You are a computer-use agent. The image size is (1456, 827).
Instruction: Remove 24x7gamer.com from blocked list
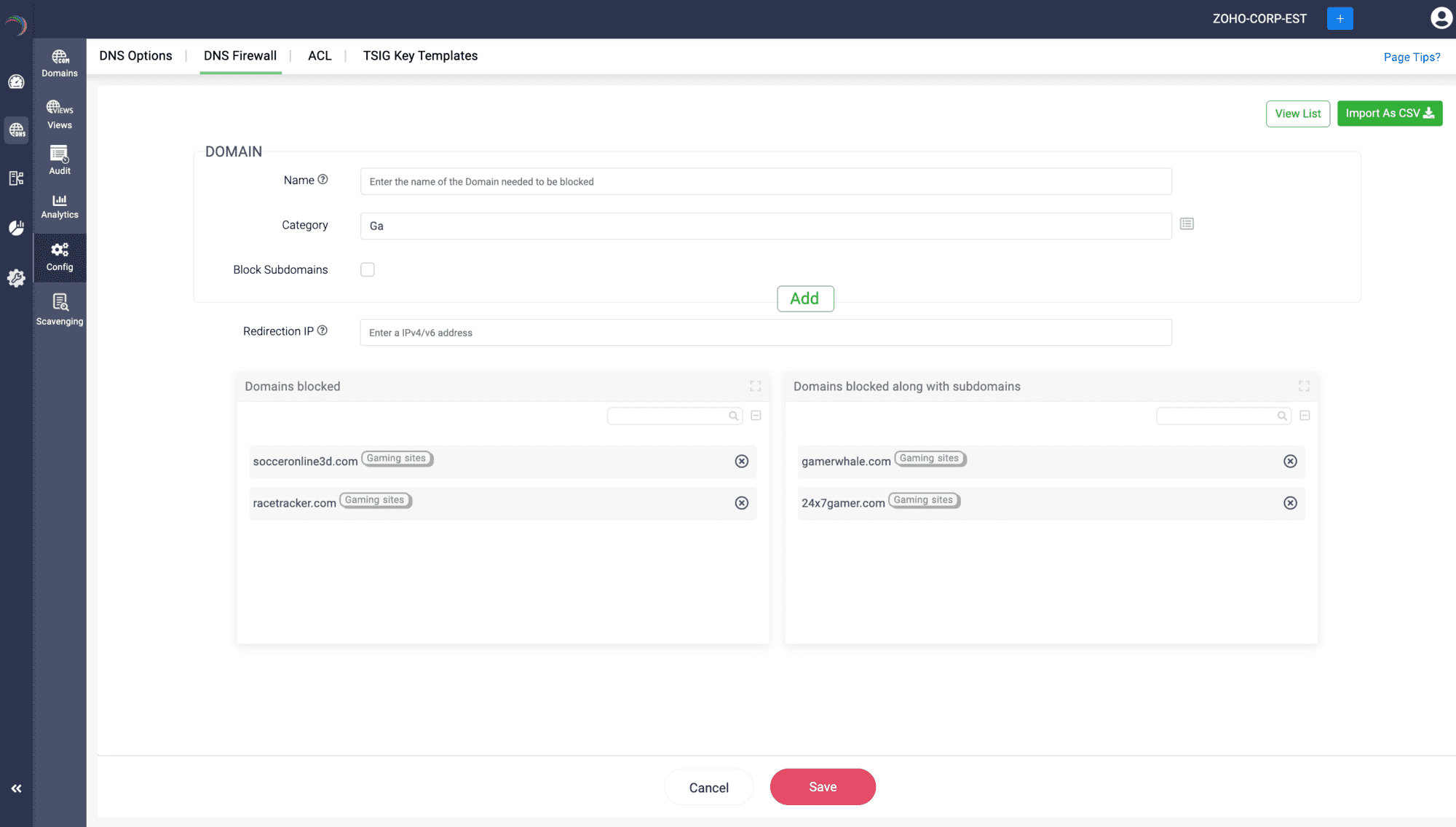pos(1290,503)
